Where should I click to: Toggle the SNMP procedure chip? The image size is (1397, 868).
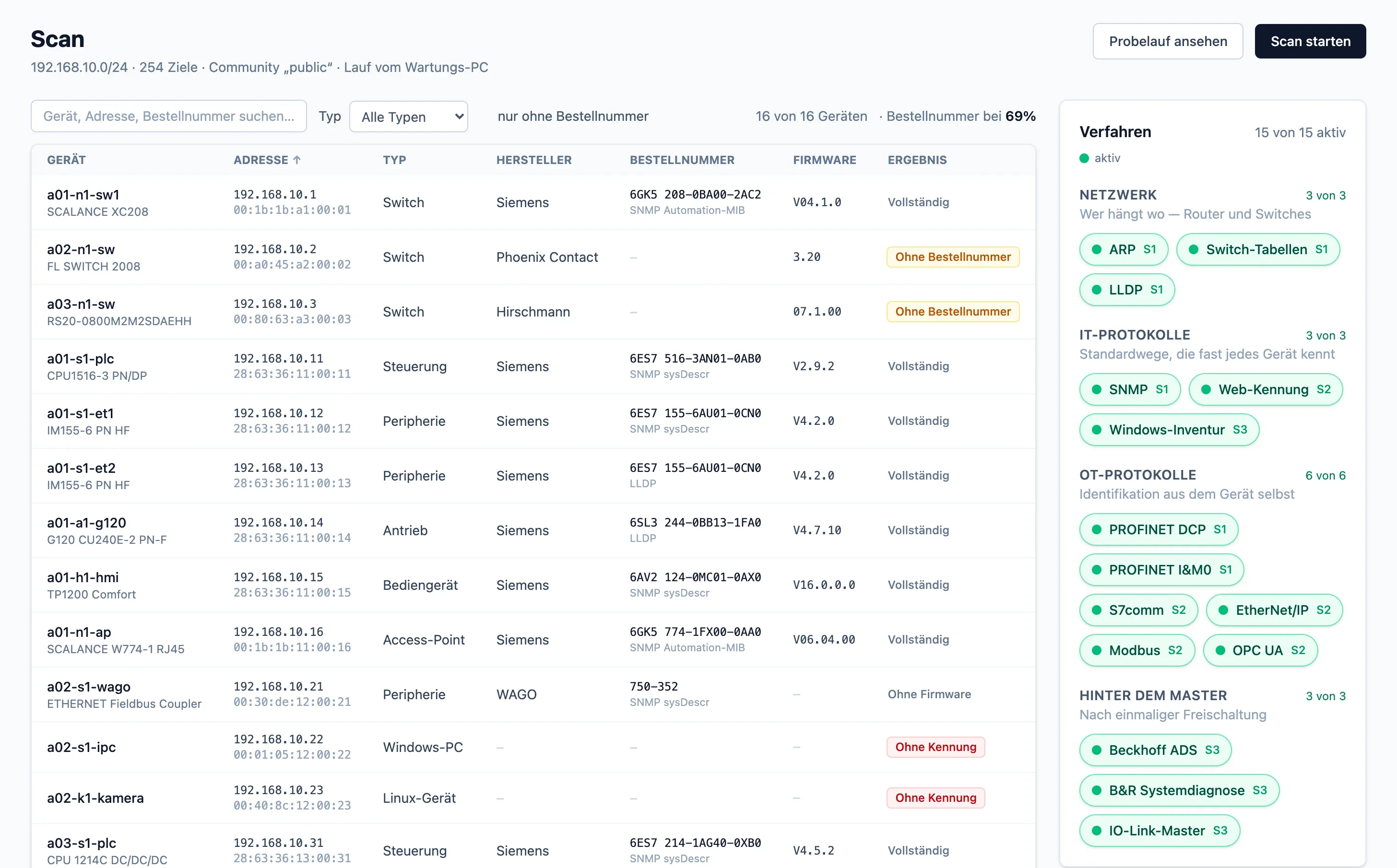pos(1129,389)
